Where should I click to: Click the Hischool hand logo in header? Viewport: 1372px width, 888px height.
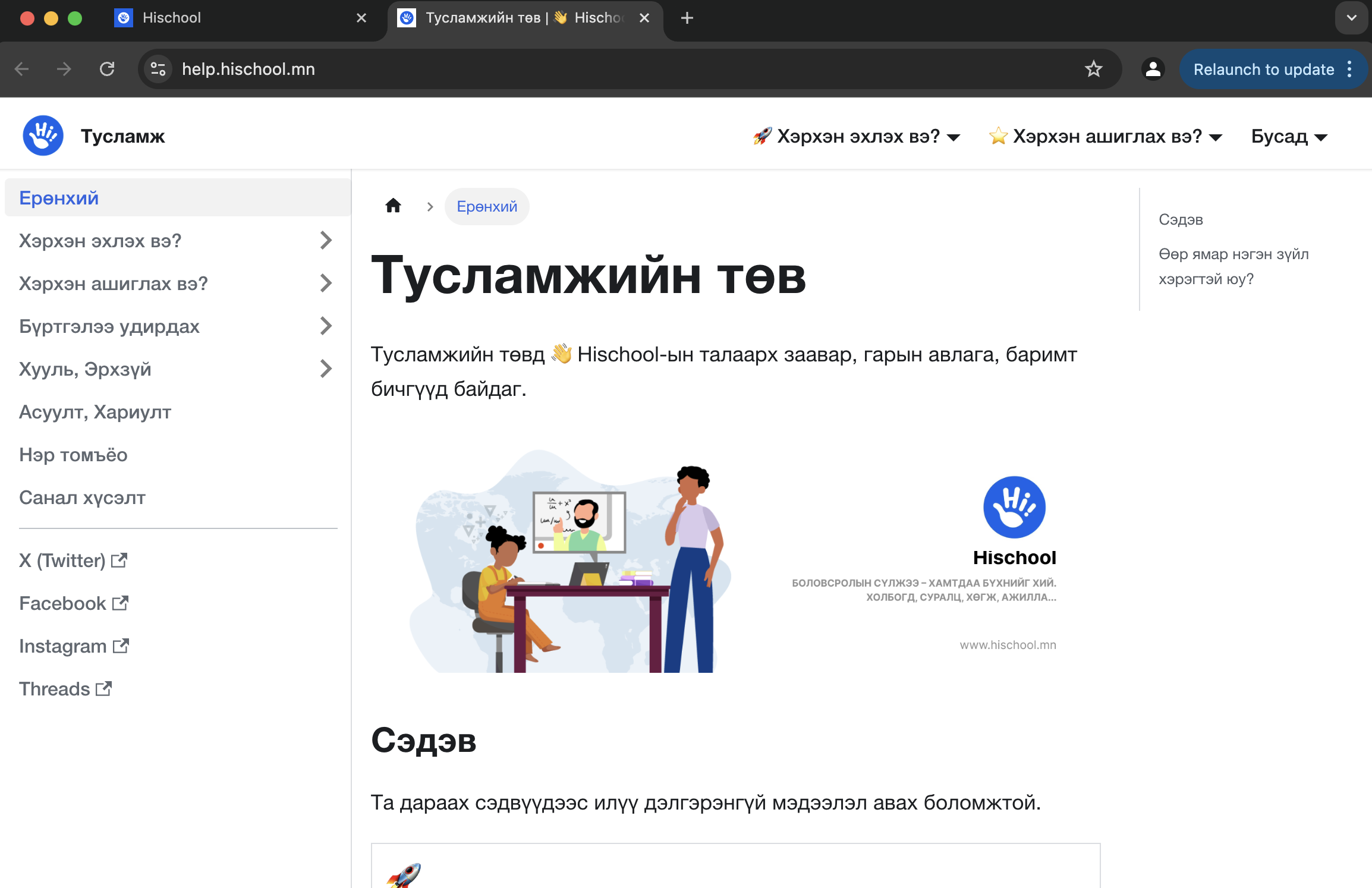tap(43, 136)
